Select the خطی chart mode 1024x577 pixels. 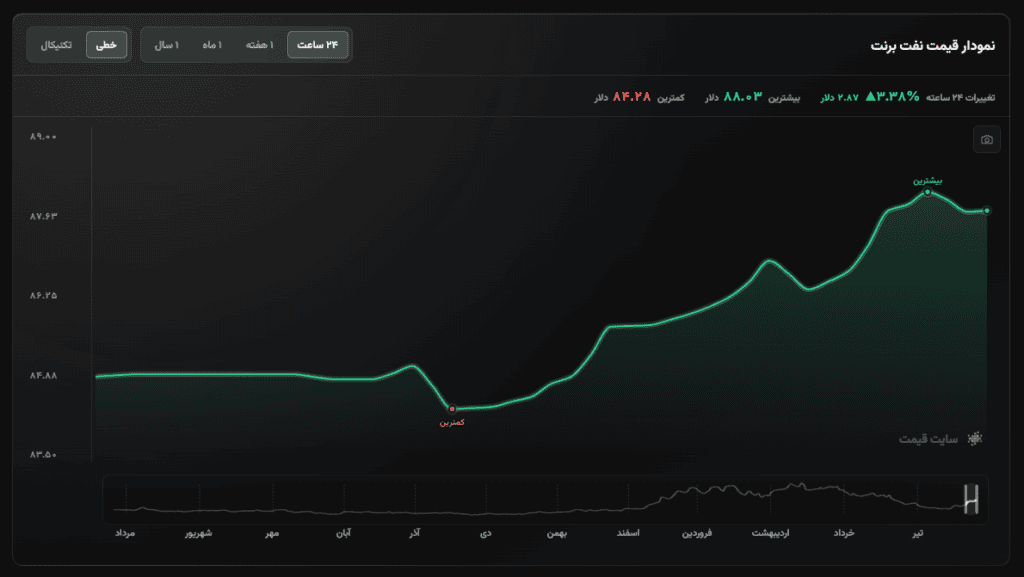pyautogui.click(x=106, y=45)
